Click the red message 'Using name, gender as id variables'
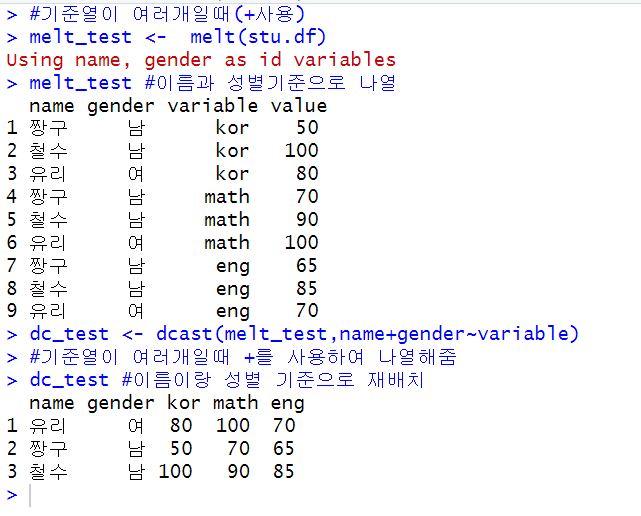Screen dimensions: 641x516 coord(201,60)
